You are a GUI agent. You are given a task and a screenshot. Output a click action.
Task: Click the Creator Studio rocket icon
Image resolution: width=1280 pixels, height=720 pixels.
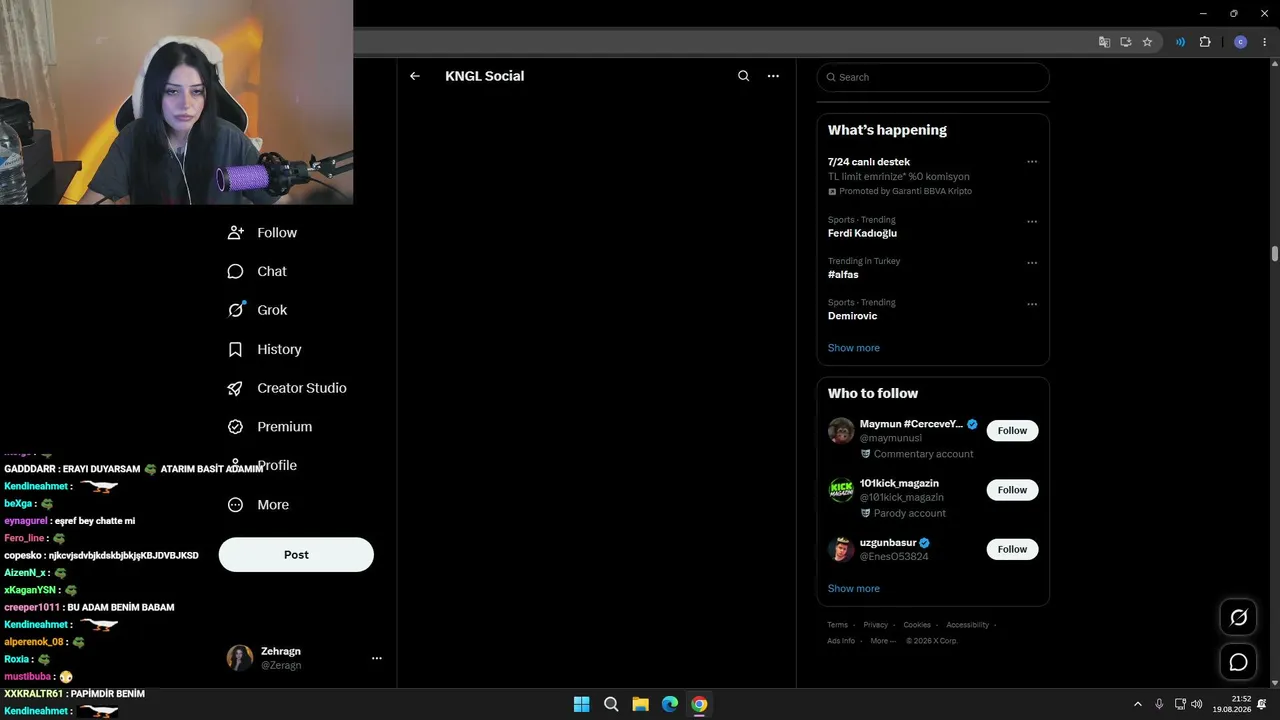pyautogui.click(x=235, y=388)
